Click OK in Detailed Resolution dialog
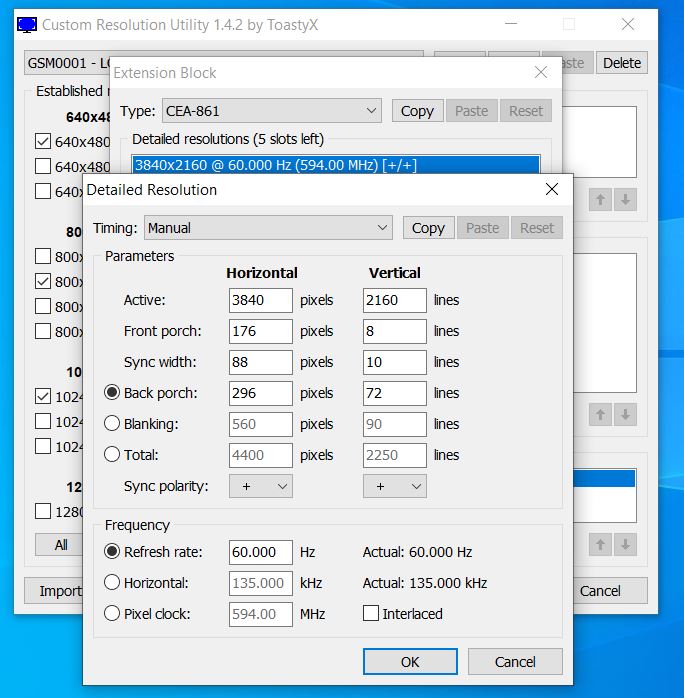 [410, 661]
